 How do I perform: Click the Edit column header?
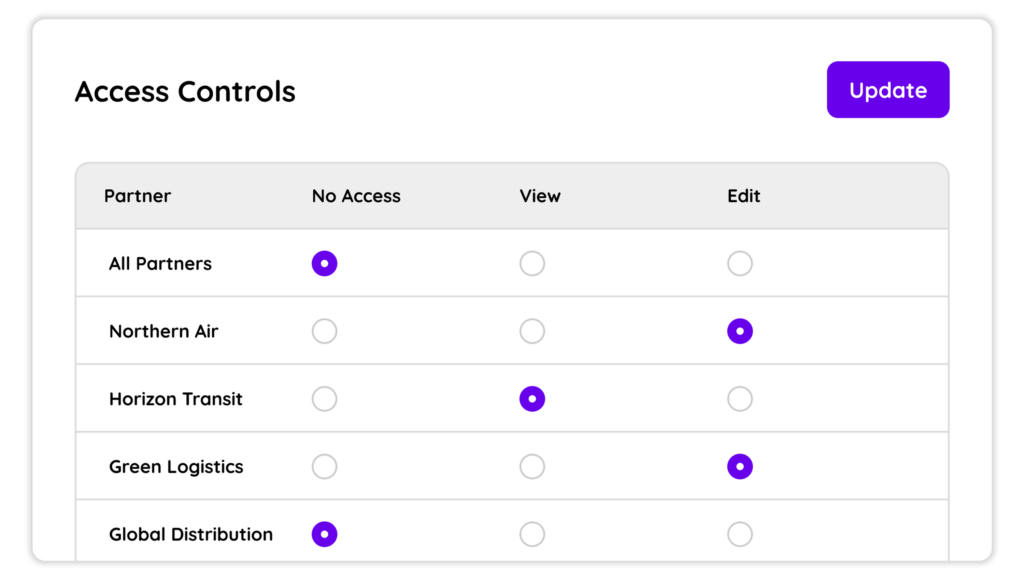coord(744,196)
